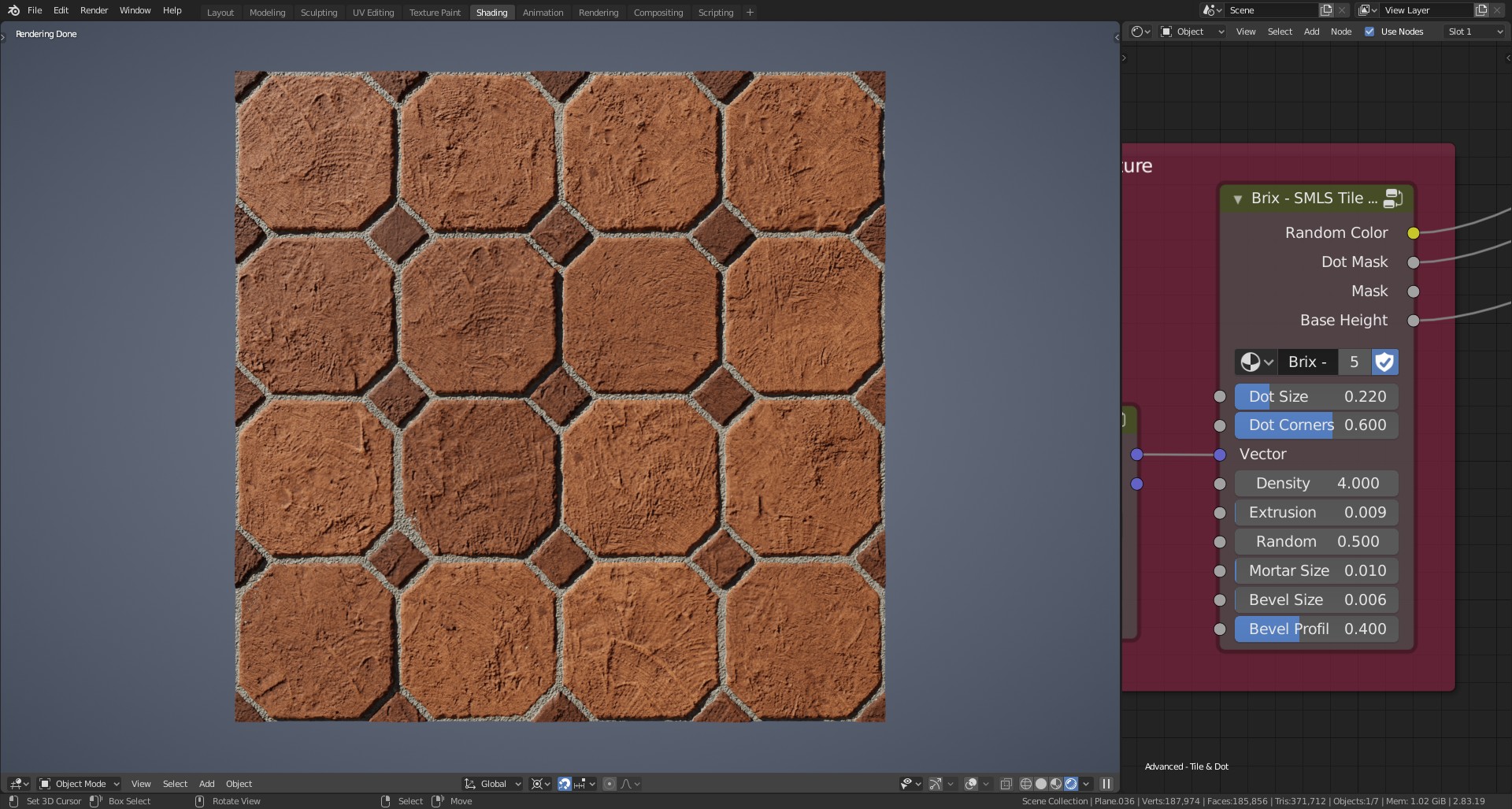Switch to the Compositing workspace tab

click(658, 12)
